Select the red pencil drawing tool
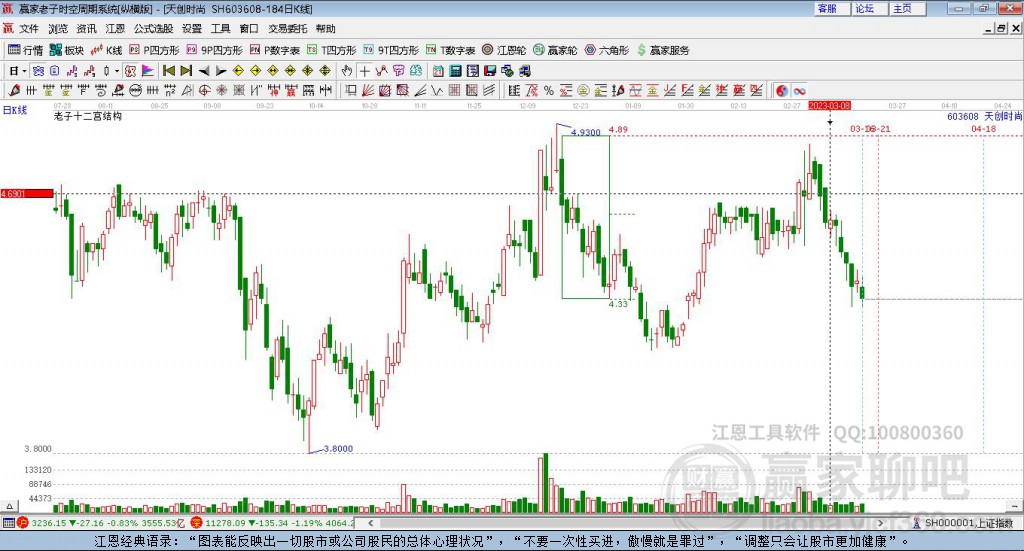The image size is (1024, 551). click(14, 90)
